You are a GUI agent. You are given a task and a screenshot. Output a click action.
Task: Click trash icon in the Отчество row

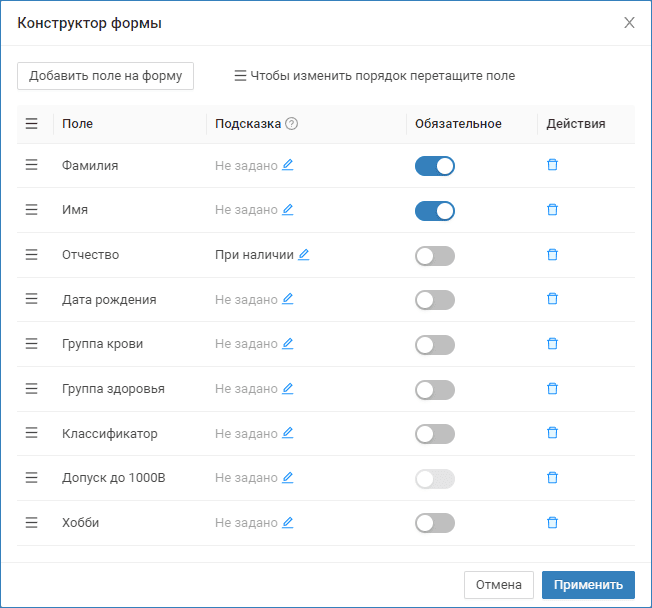[x=552, y=255]
